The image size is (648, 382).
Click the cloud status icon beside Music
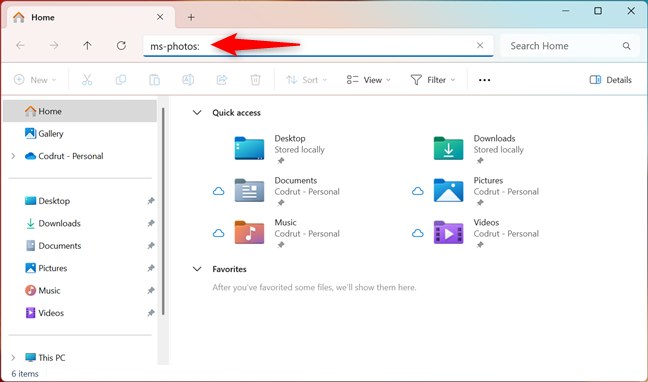[x=219, y=234]
